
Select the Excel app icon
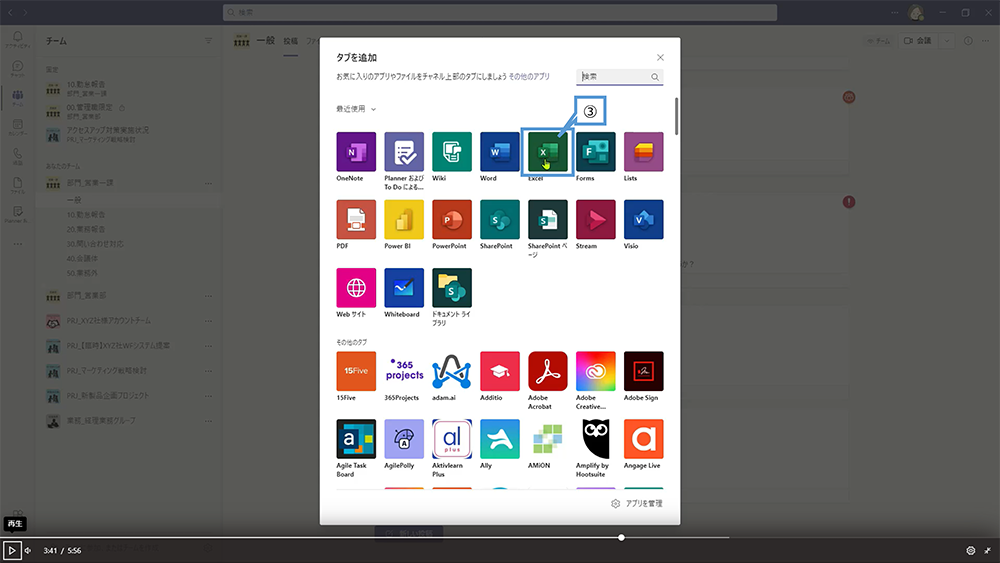click(x=547, y=152)
